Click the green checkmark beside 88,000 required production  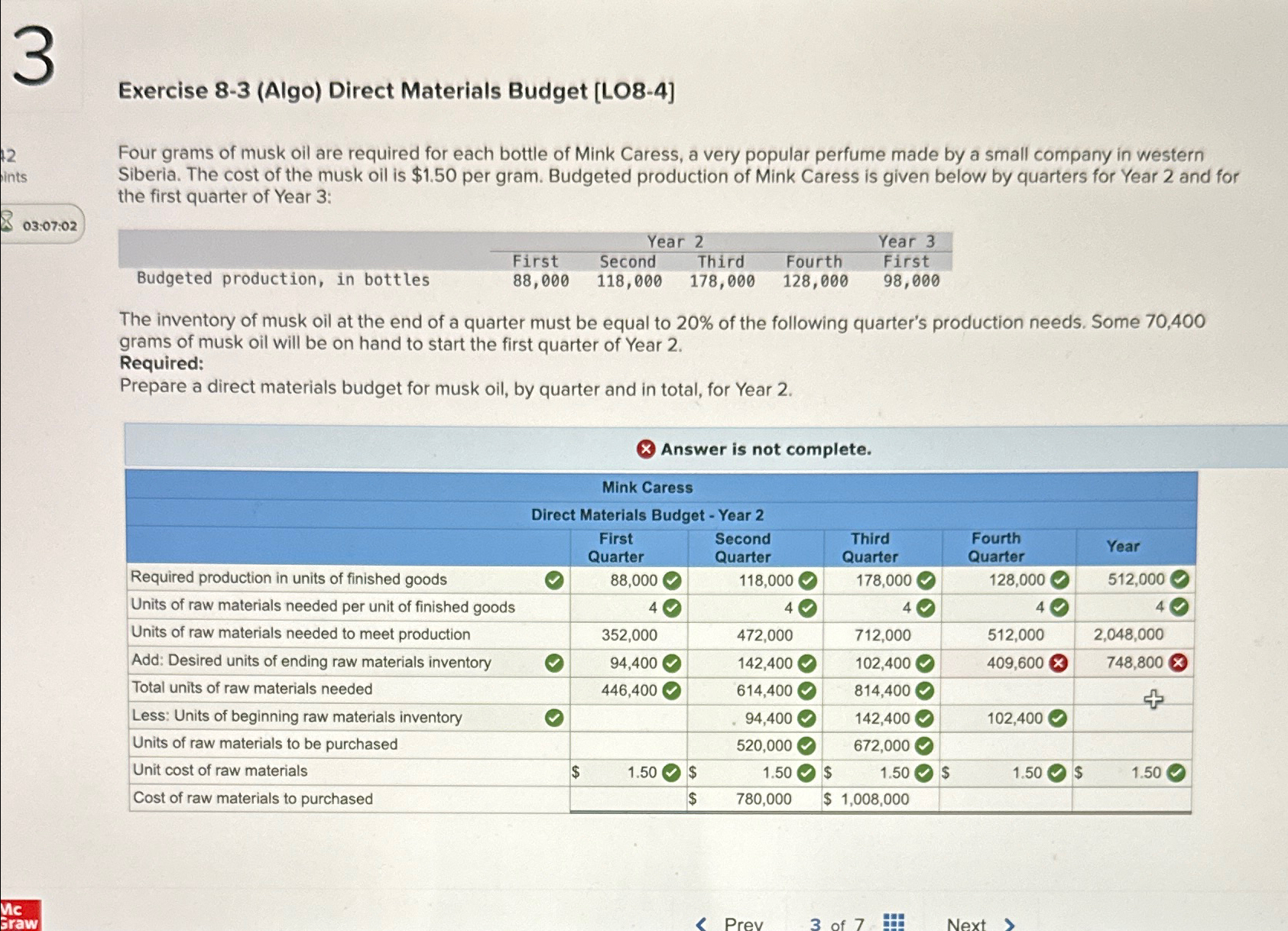672,580
